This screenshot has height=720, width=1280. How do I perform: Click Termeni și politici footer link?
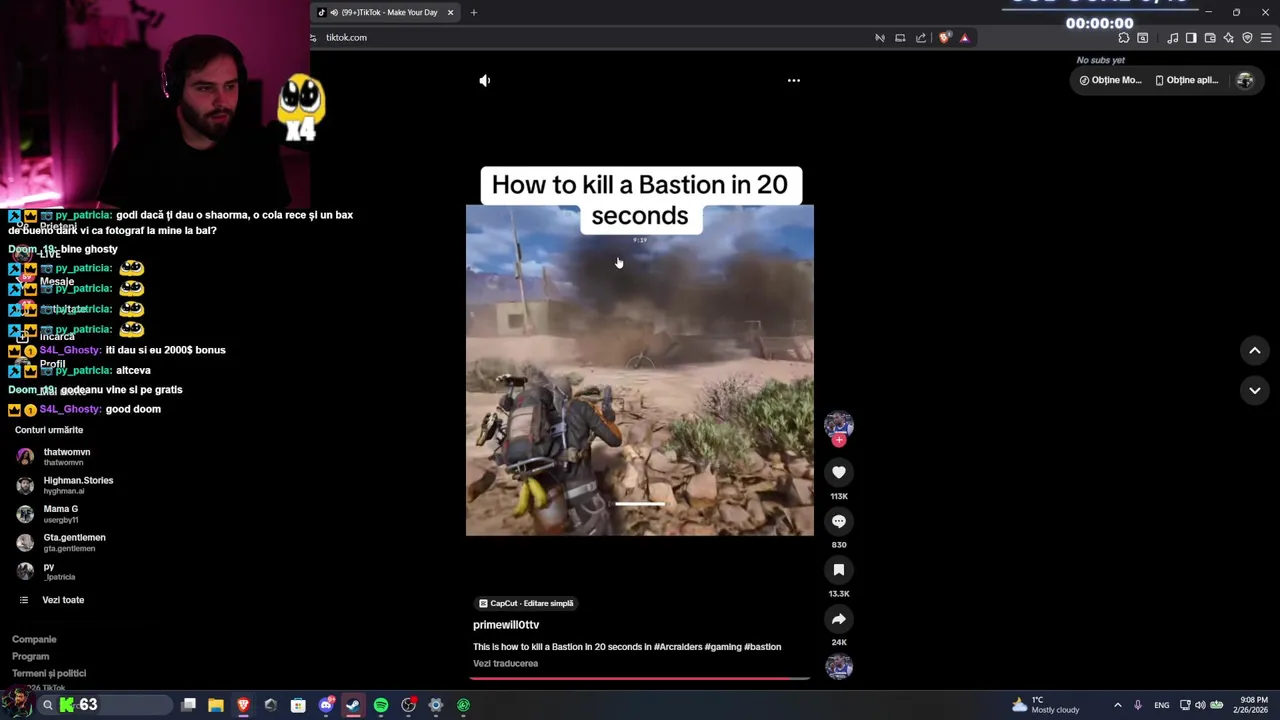pos(49,673)
